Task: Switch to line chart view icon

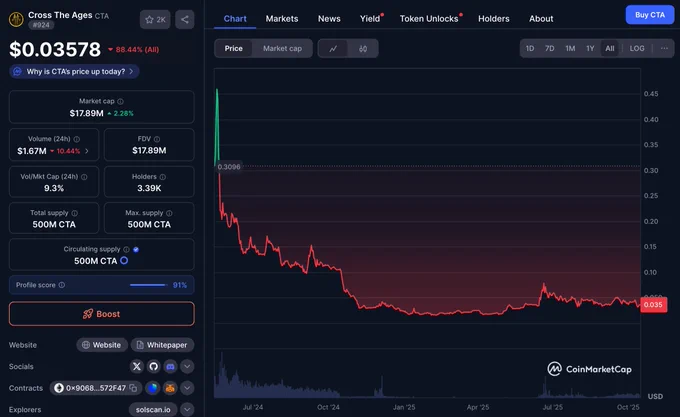Action: (x=333, y=49)
